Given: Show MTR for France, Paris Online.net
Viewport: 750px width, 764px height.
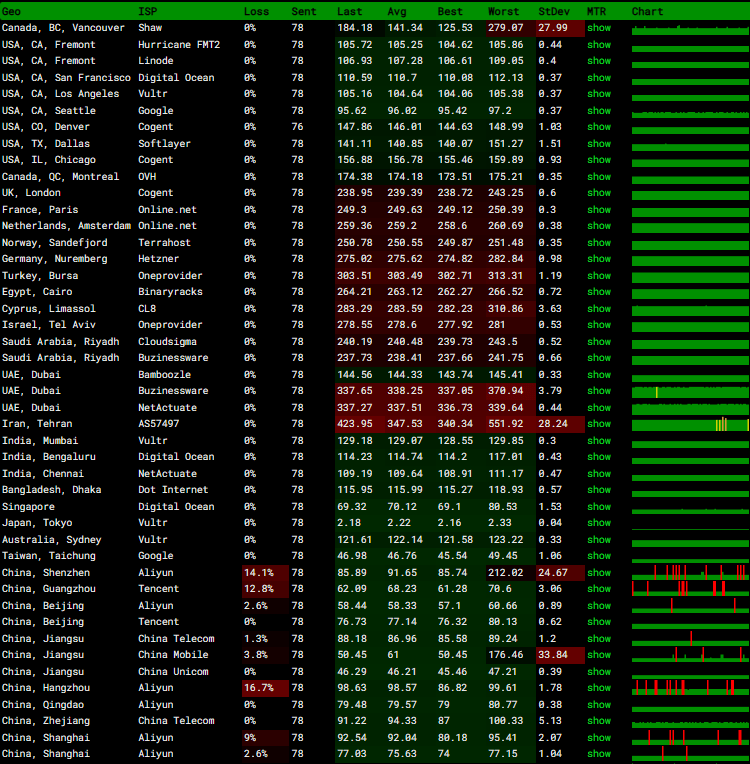Looking at the screenshot, I should pyautogui.click(x=599, y=210).
